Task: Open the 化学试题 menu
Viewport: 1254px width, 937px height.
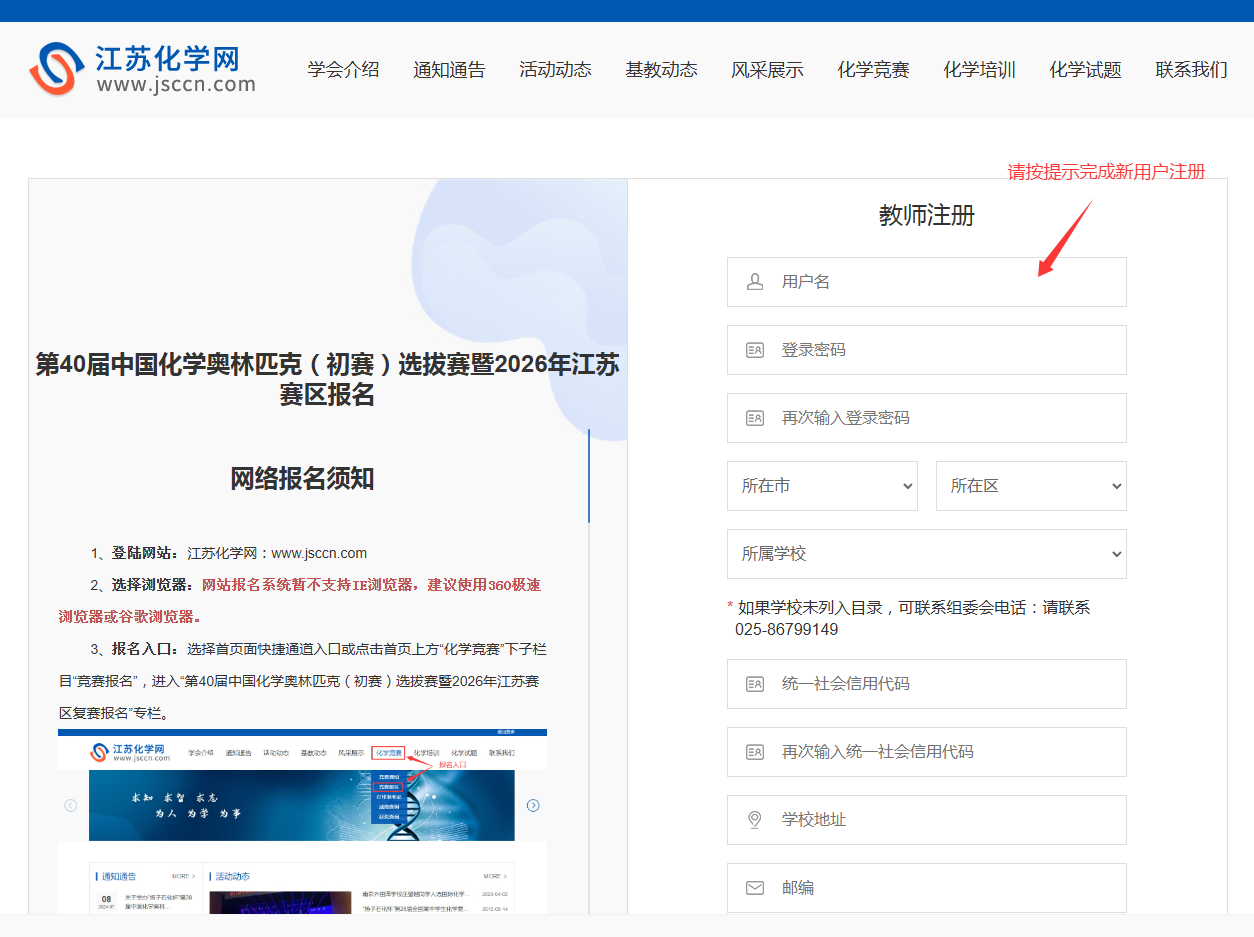Action: click(1085, 70)
